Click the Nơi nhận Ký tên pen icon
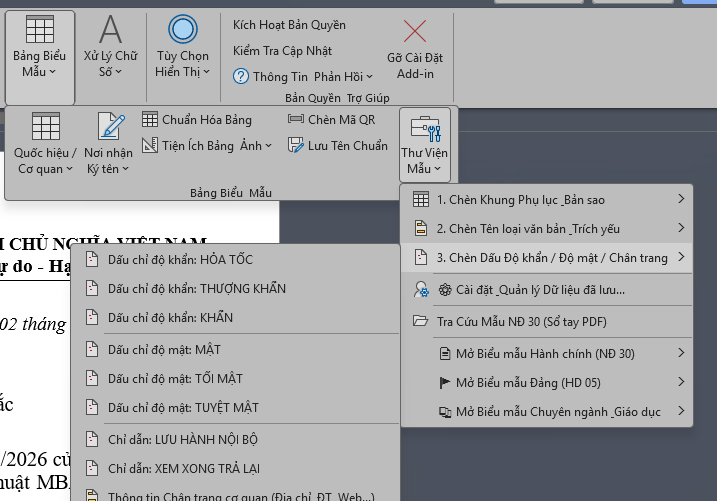 click(111, 126)
